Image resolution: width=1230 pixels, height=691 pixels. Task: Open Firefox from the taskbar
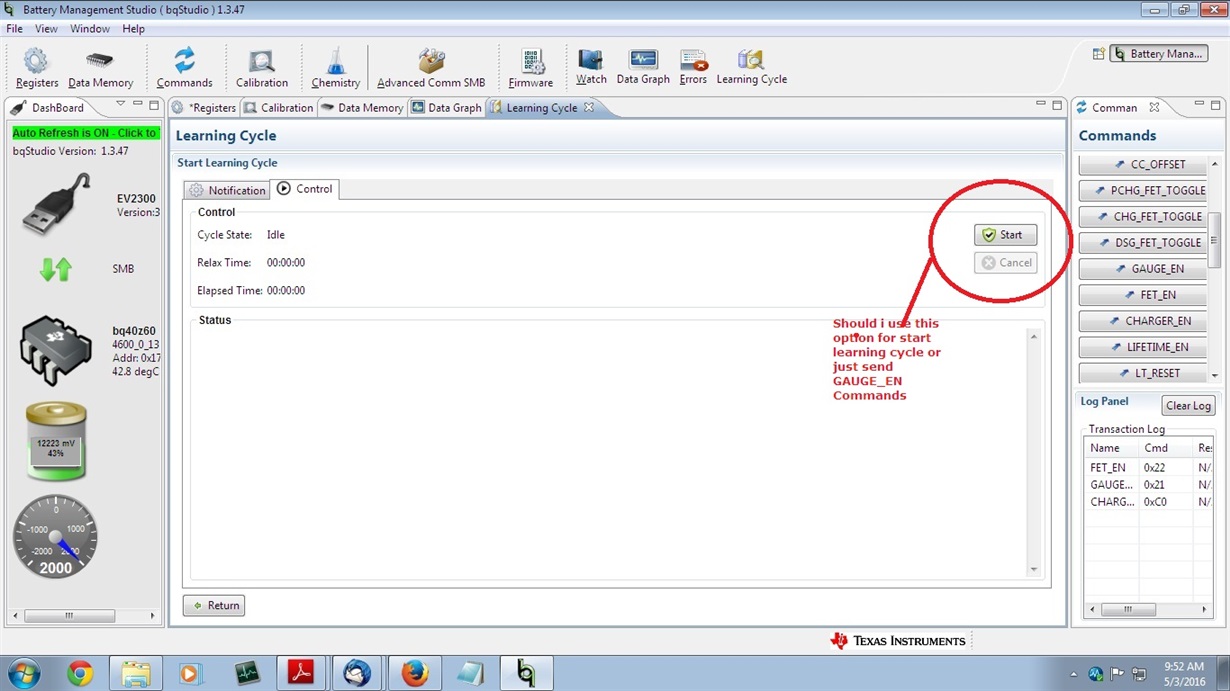click(x=414, y=674)
